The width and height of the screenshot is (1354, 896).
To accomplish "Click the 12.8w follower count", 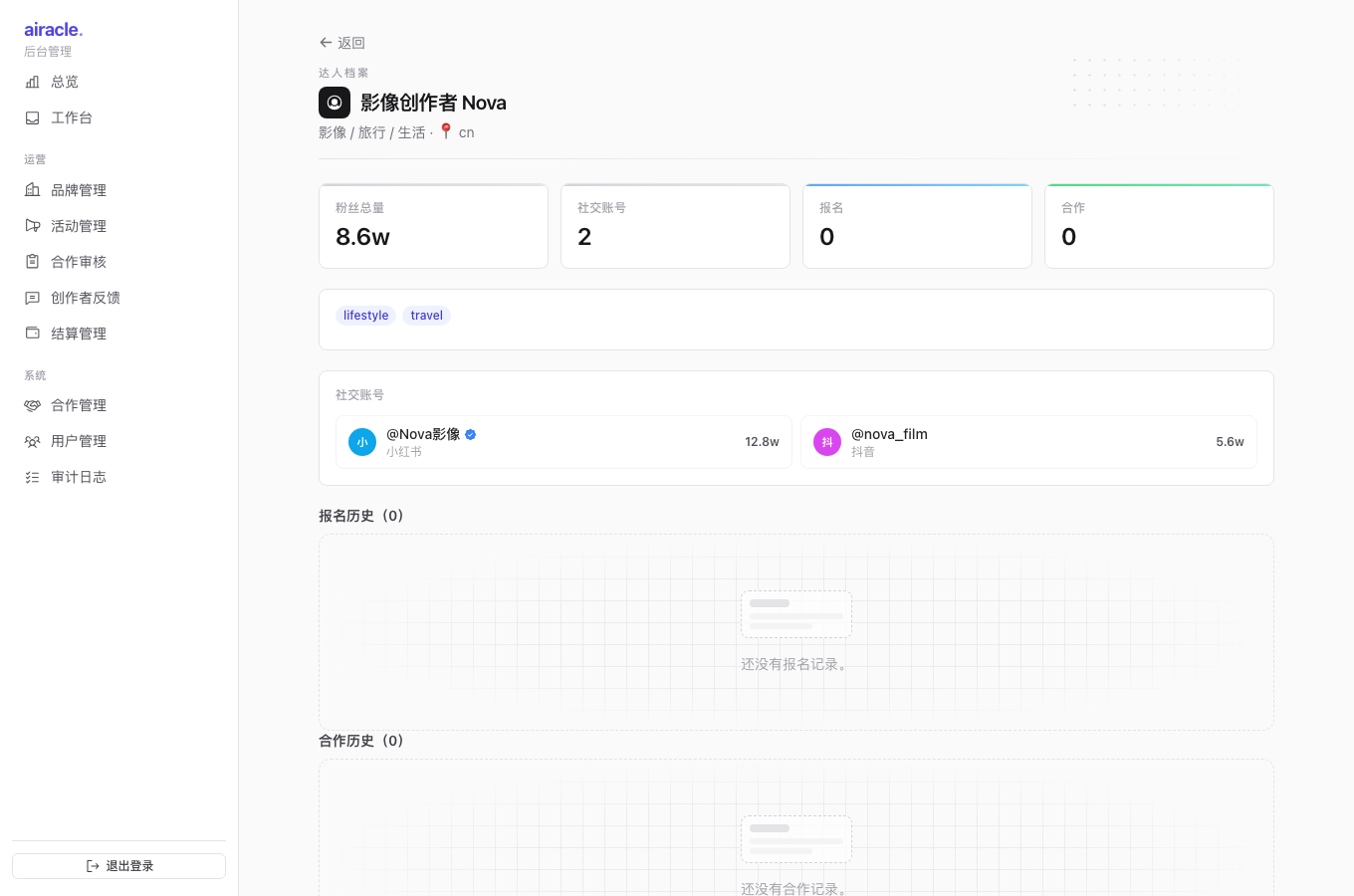I will point(762,442).
